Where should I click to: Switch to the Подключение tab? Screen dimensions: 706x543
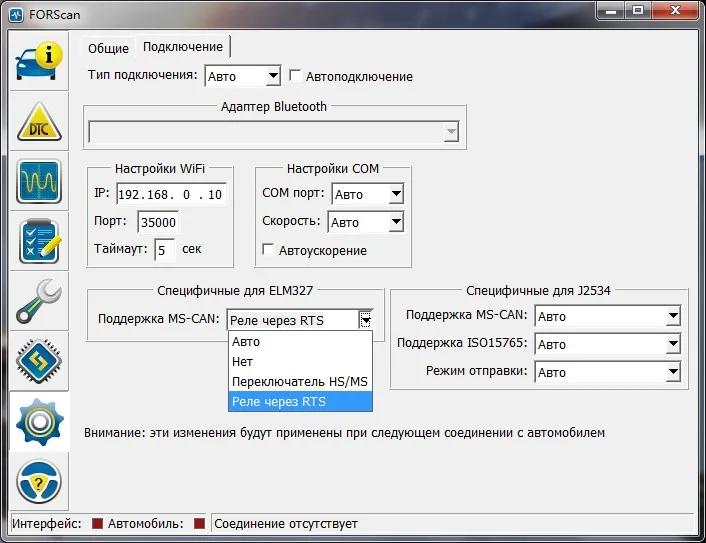(x=183, y=46)
